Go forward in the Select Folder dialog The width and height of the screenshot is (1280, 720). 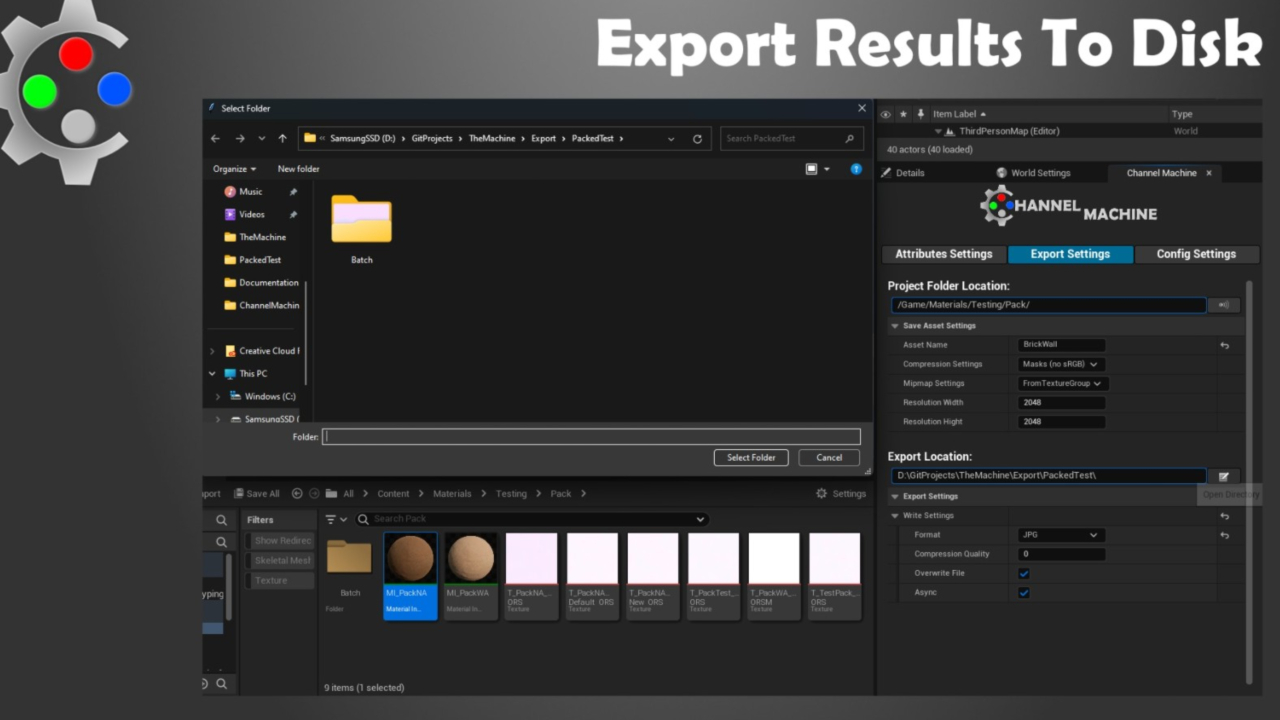[239, 139]
